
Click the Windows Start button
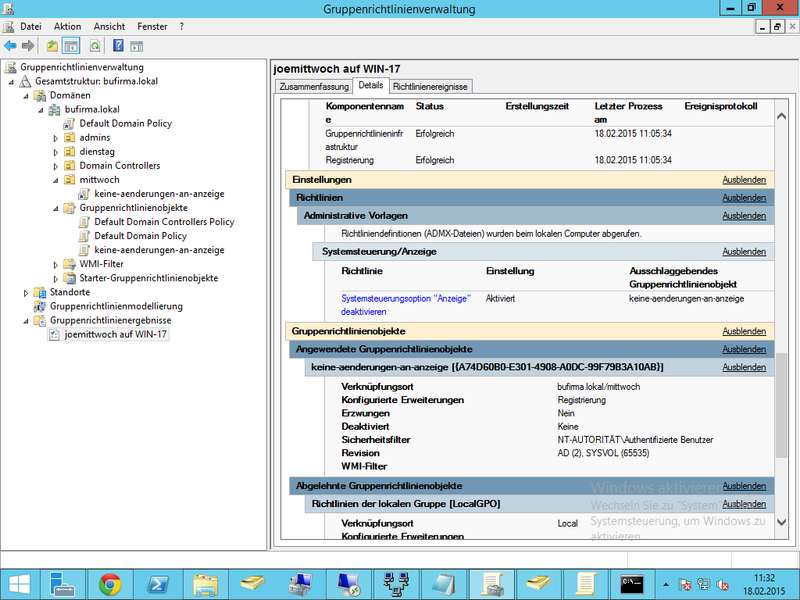coord(20,584)
